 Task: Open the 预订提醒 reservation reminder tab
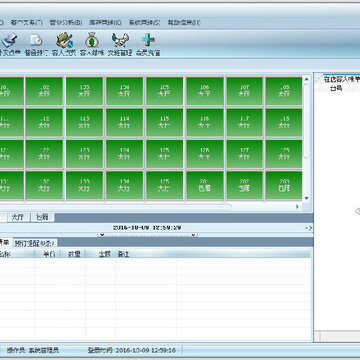(35, 243)
